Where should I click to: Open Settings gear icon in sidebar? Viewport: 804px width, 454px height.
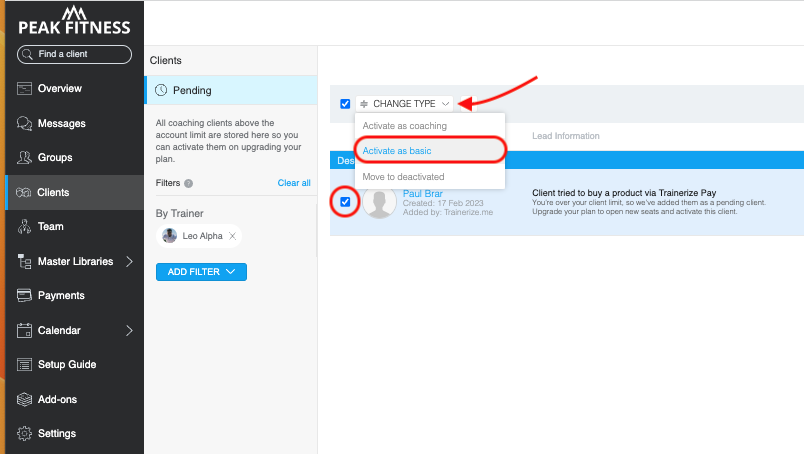25,434
